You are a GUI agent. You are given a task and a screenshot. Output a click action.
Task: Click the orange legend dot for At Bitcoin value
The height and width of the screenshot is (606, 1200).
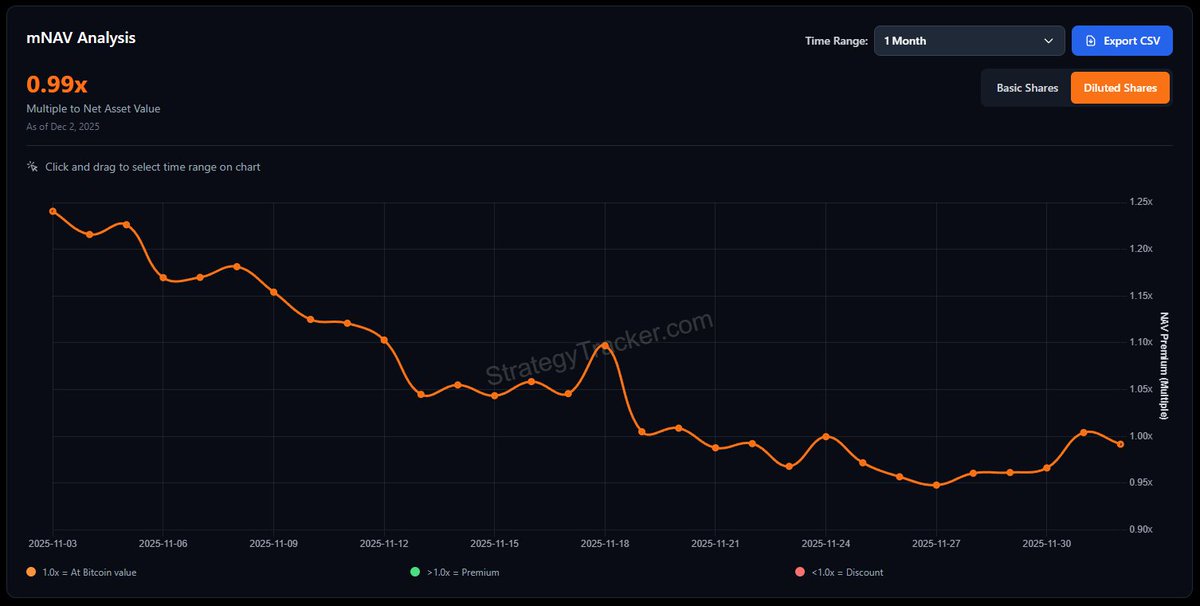click(31, 572)
